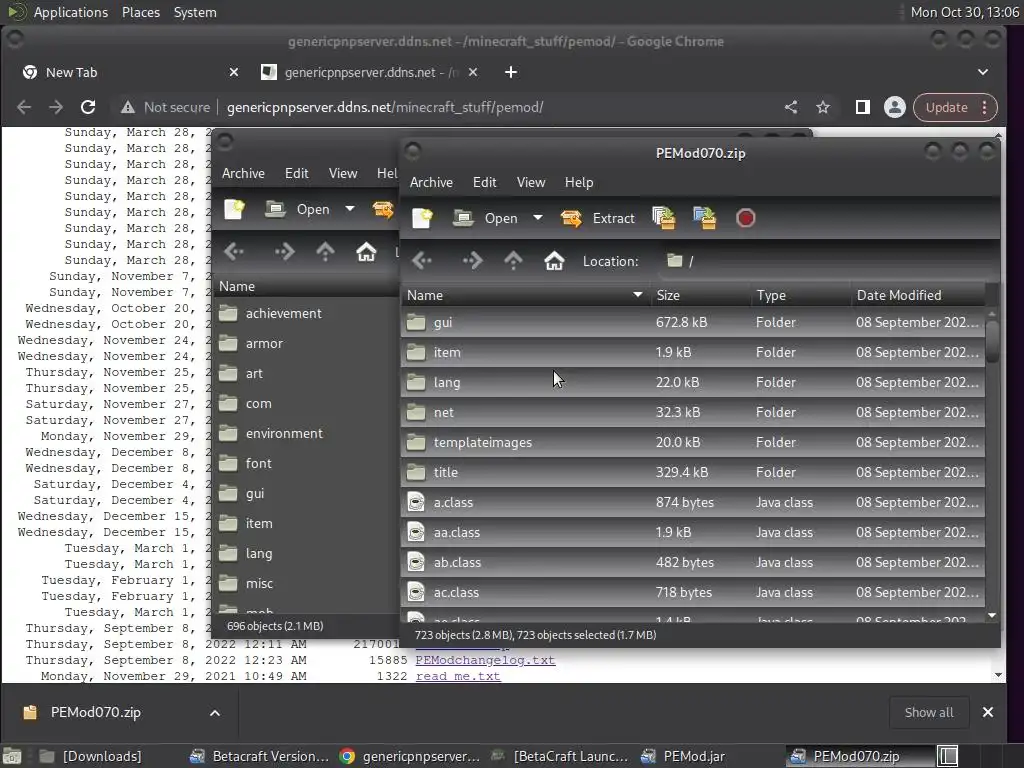Expand PEMod070.zip download options chevron
The height and width of the screenshot is (768, 1024).
point(215,713)
